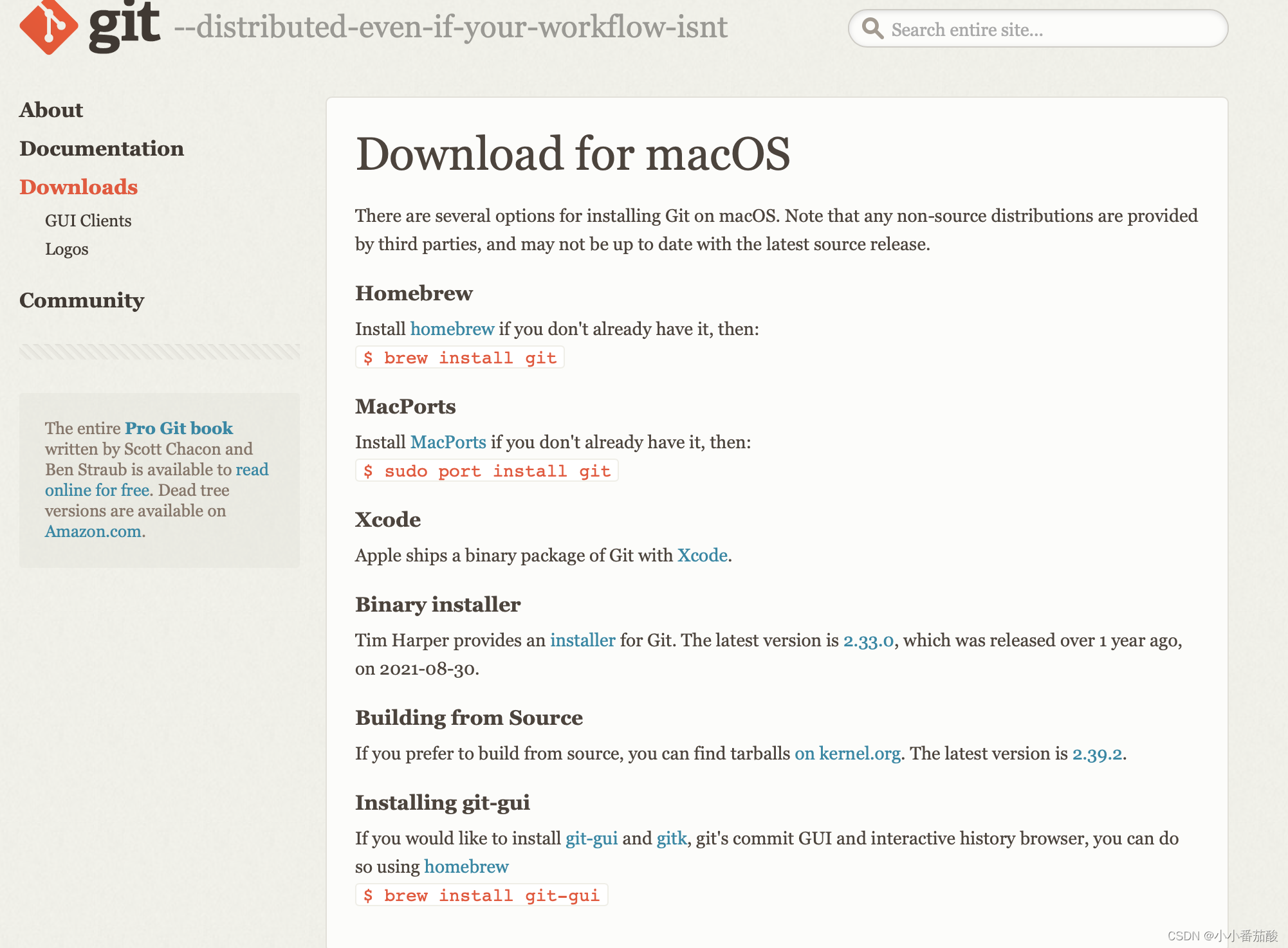Open version 2.33.0 link
Viewport: 1288px width, 948px height.
pyautogui.click(x=869, y=641)
